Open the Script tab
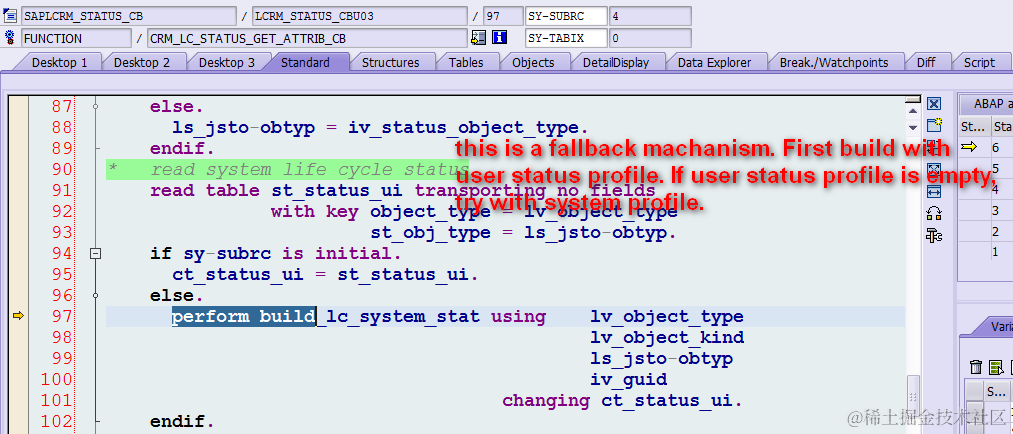This screenshot has height=434, width=1013. [979, 63]
